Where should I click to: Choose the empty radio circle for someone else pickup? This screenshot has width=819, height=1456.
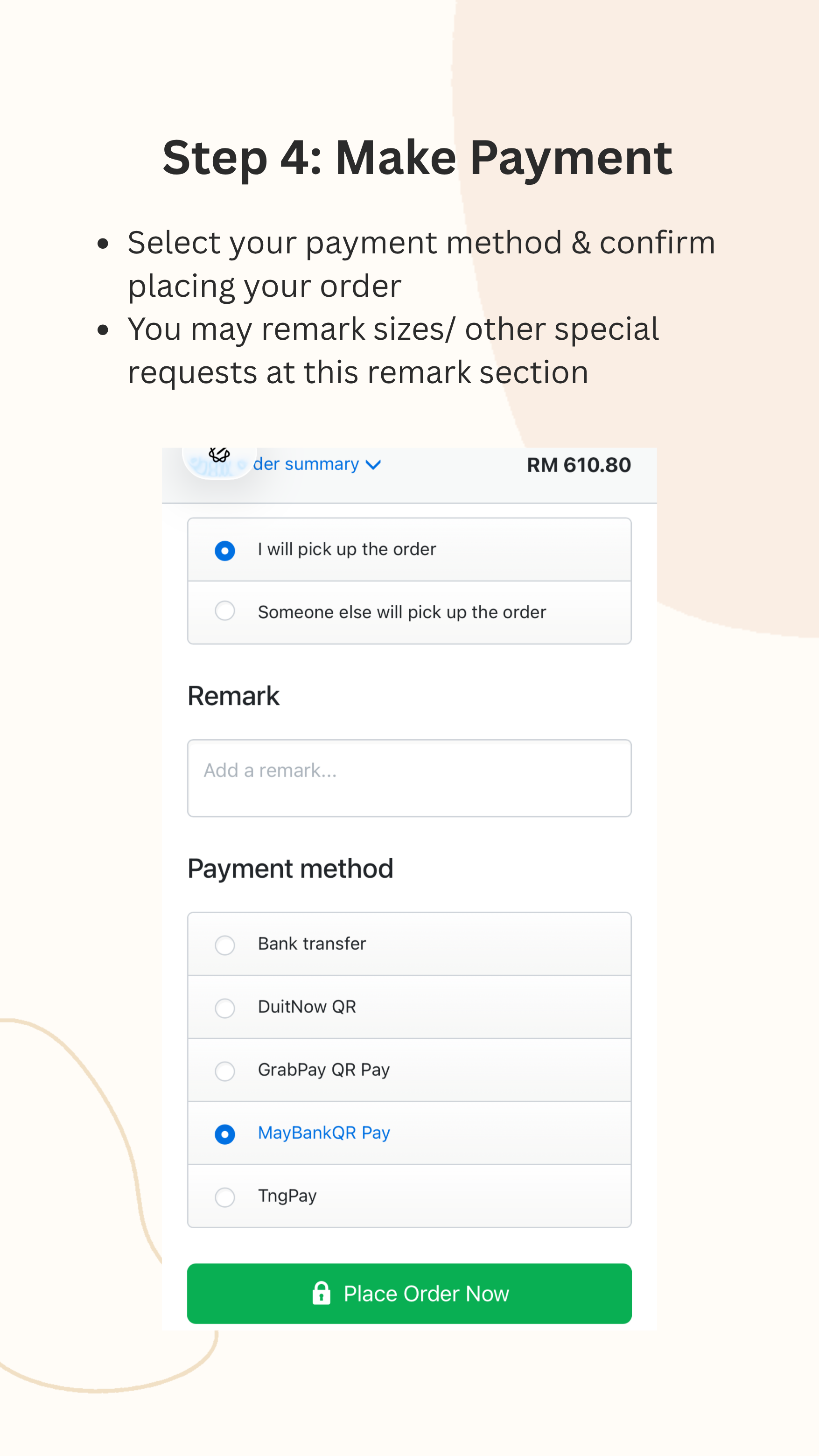[x=225, y=611]
